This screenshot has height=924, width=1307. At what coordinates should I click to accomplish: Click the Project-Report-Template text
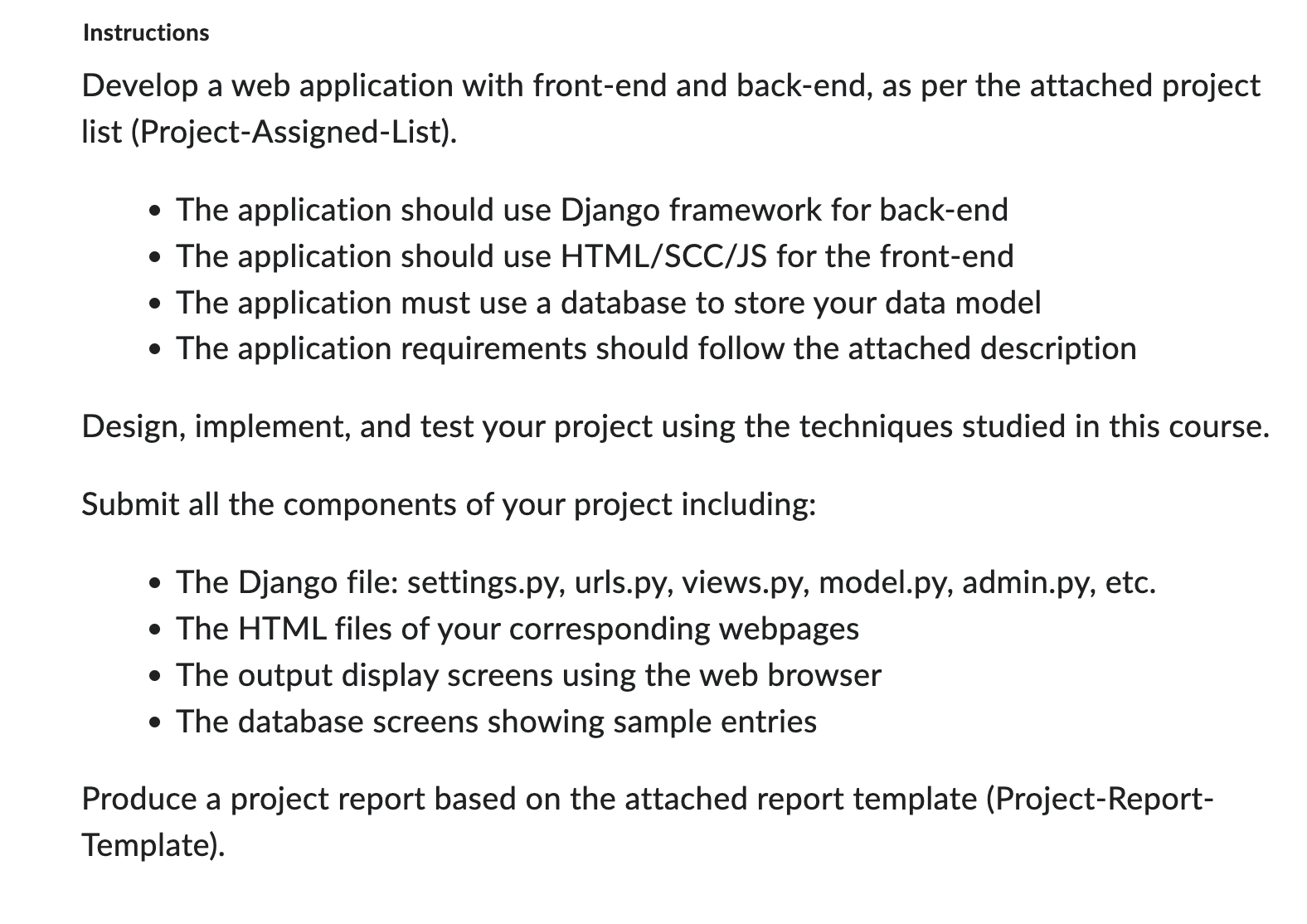[648, 822]
